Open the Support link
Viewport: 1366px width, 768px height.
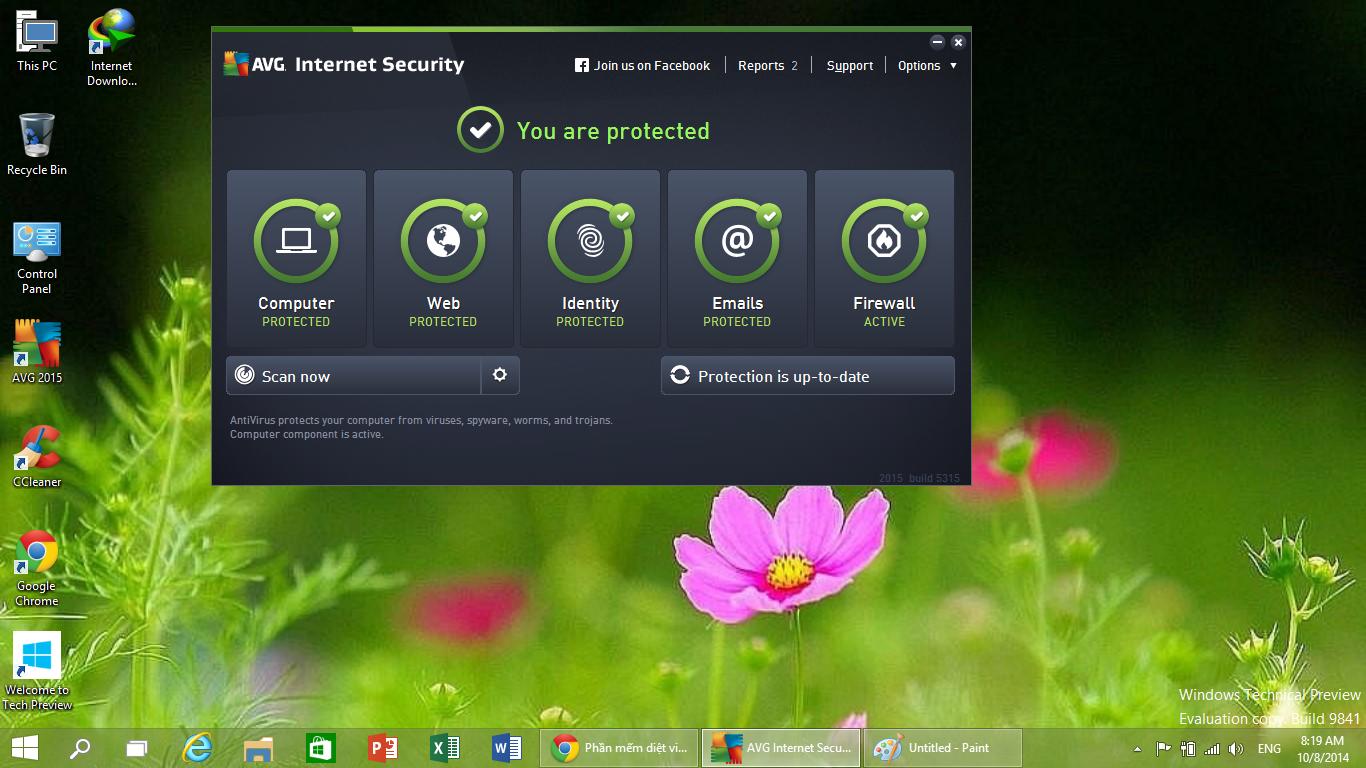coord(850,66)
